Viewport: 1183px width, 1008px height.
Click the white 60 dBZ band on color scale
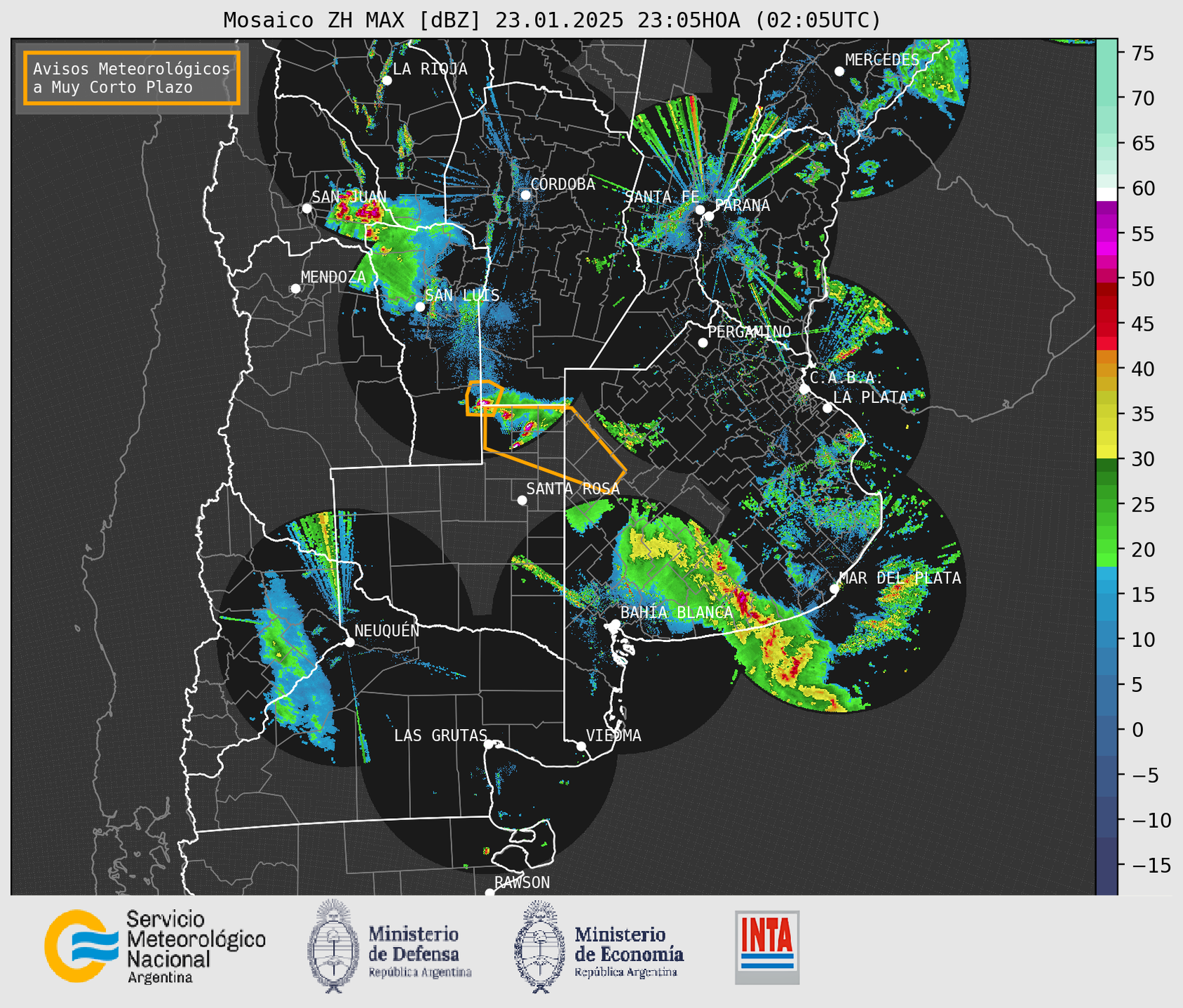pyautogui.click(x=1107, y=194)
